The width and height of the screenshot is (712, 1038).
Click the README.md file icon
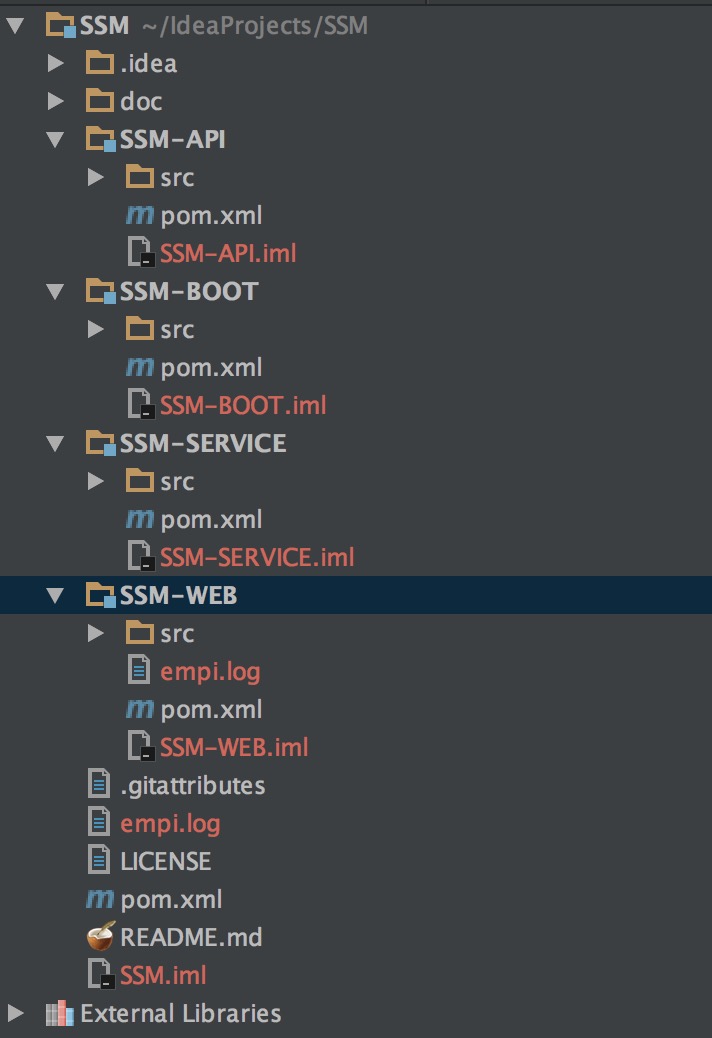tap(101, 936)
